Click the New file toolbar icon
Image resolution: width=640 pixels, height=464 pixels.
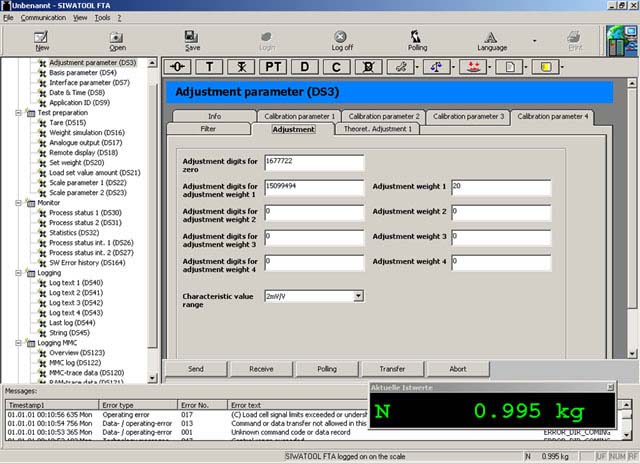coord(42,40)
